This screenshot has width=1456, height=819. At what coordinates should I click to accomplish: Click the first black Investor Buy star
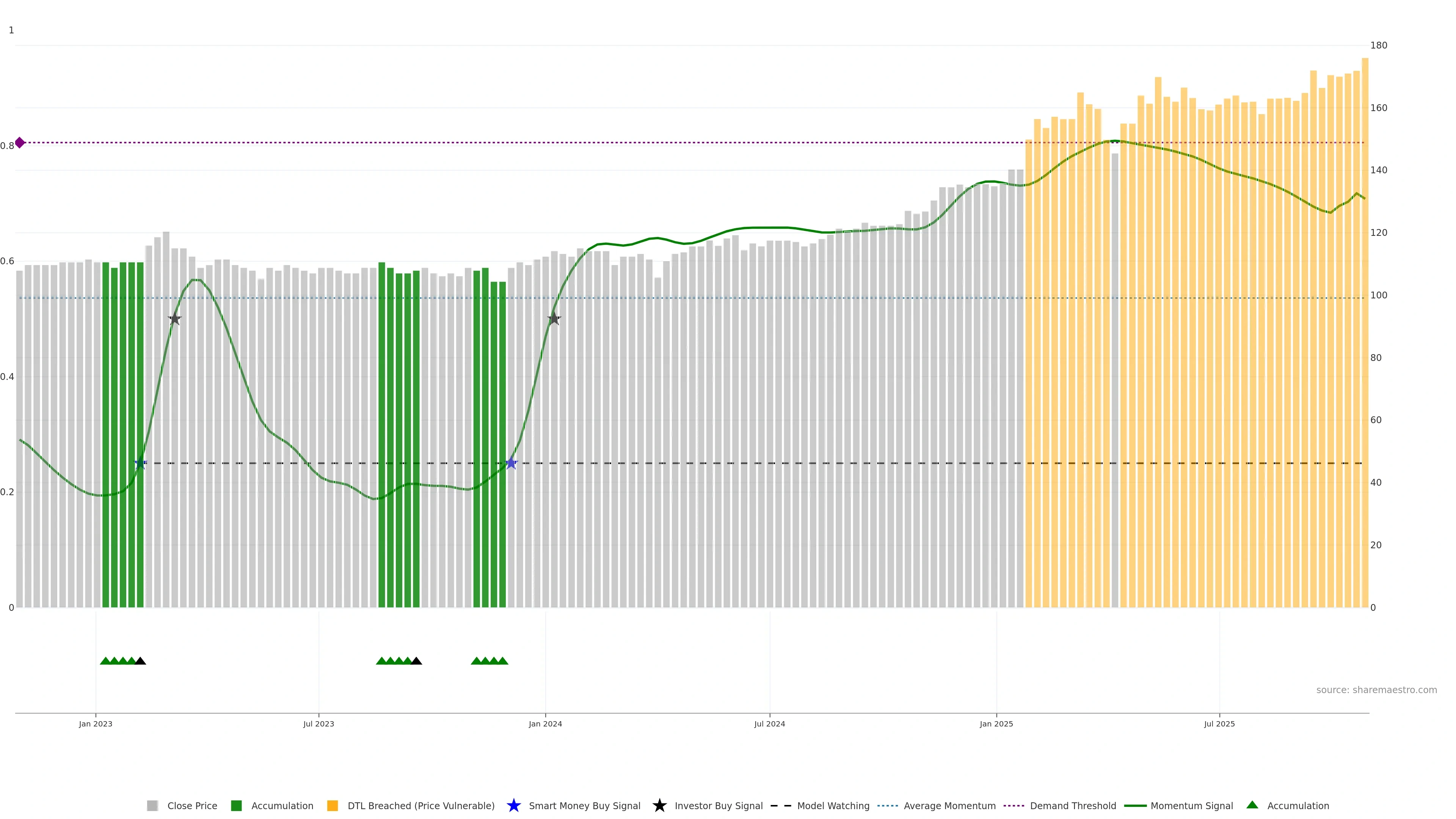point(175,319)
